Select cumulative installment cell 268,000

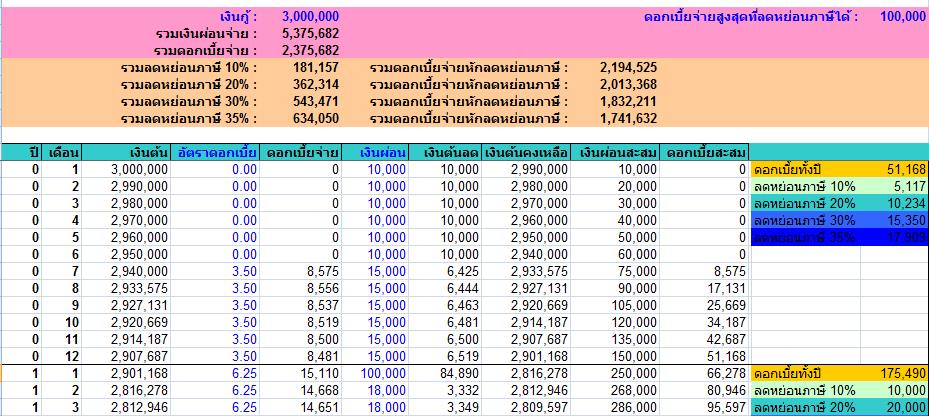point(615,391)
